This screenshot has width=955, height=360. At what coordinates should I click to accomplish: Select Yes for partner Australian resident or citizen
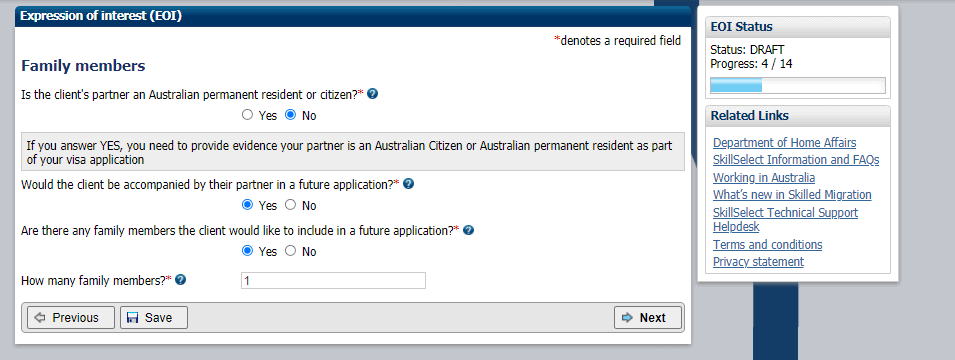click(247, 115)
